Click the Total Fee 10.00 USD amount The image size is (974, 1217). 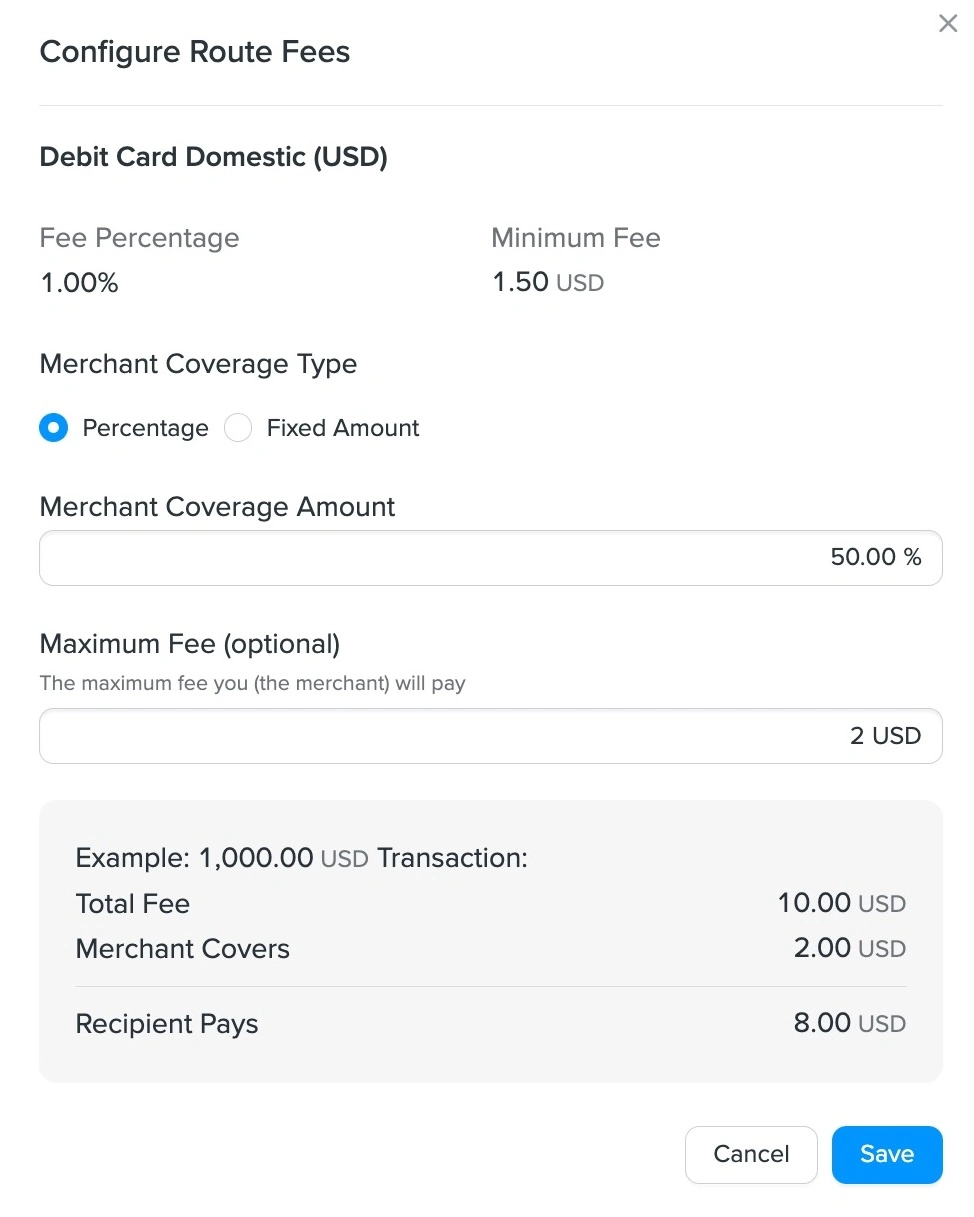click(842, 904)
